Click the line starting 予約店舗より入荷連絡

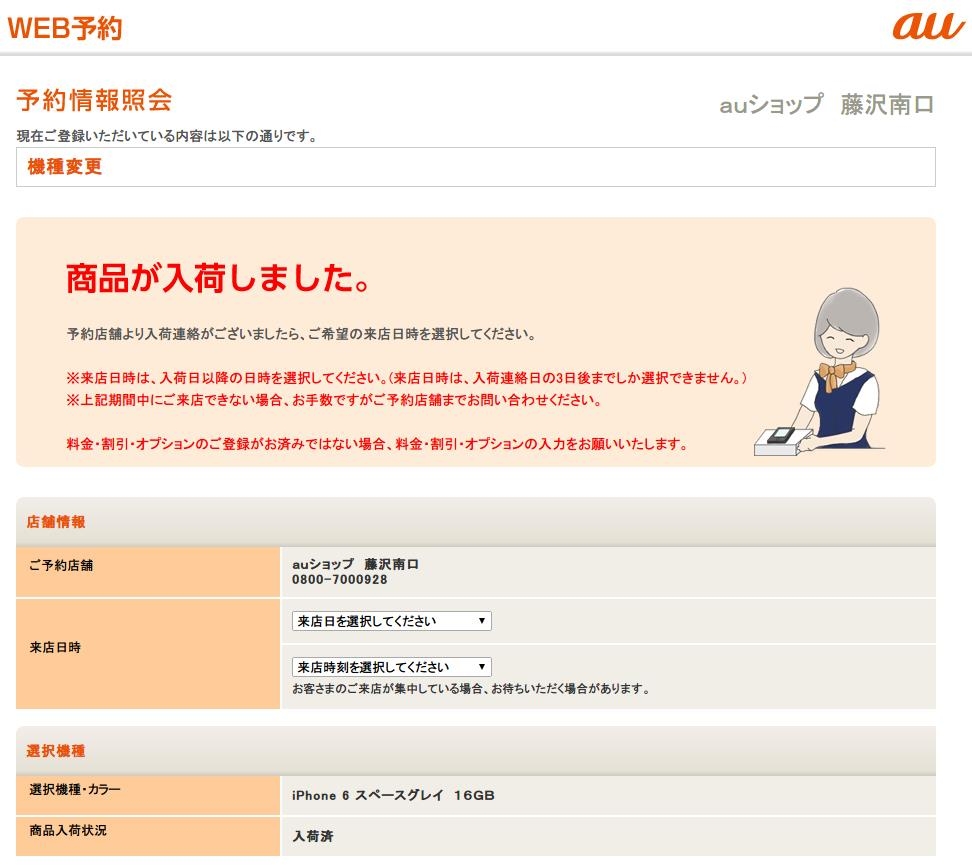click(x=301, y=334)
